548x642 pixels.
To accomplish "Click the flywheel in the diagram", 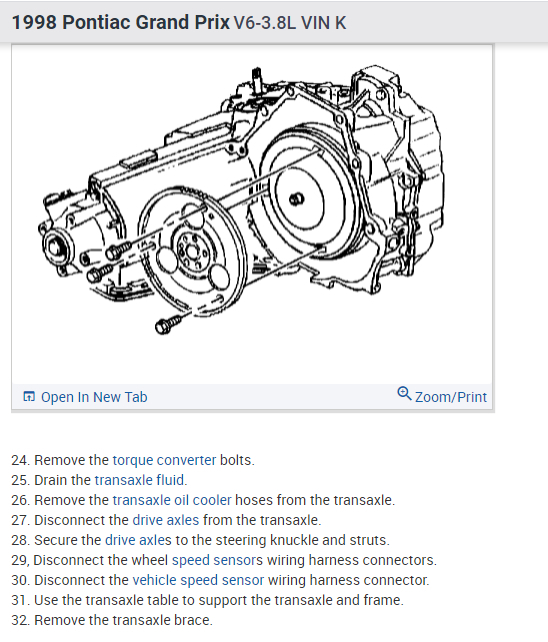I will click(192, 251).
